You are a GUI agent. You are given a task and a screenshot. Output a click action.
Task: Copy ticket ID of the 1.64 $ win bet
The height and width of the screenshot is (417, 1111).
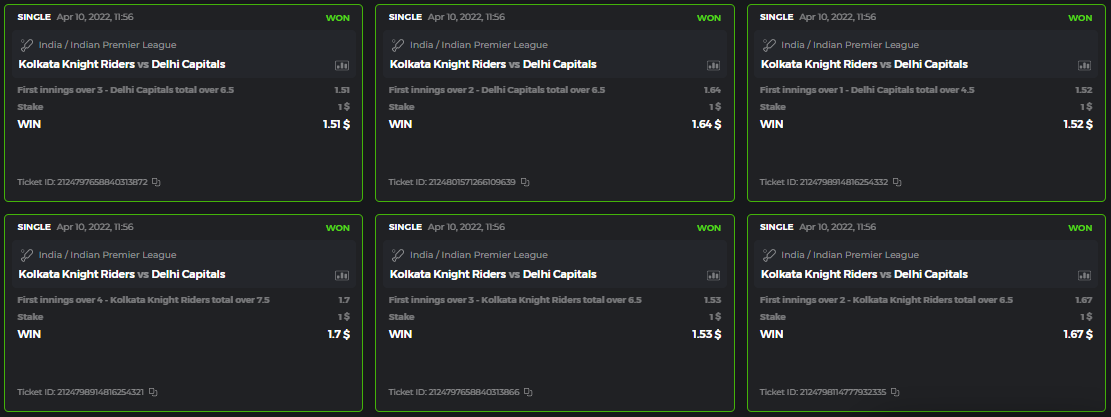pyautogui.click(x=525, y=182)
